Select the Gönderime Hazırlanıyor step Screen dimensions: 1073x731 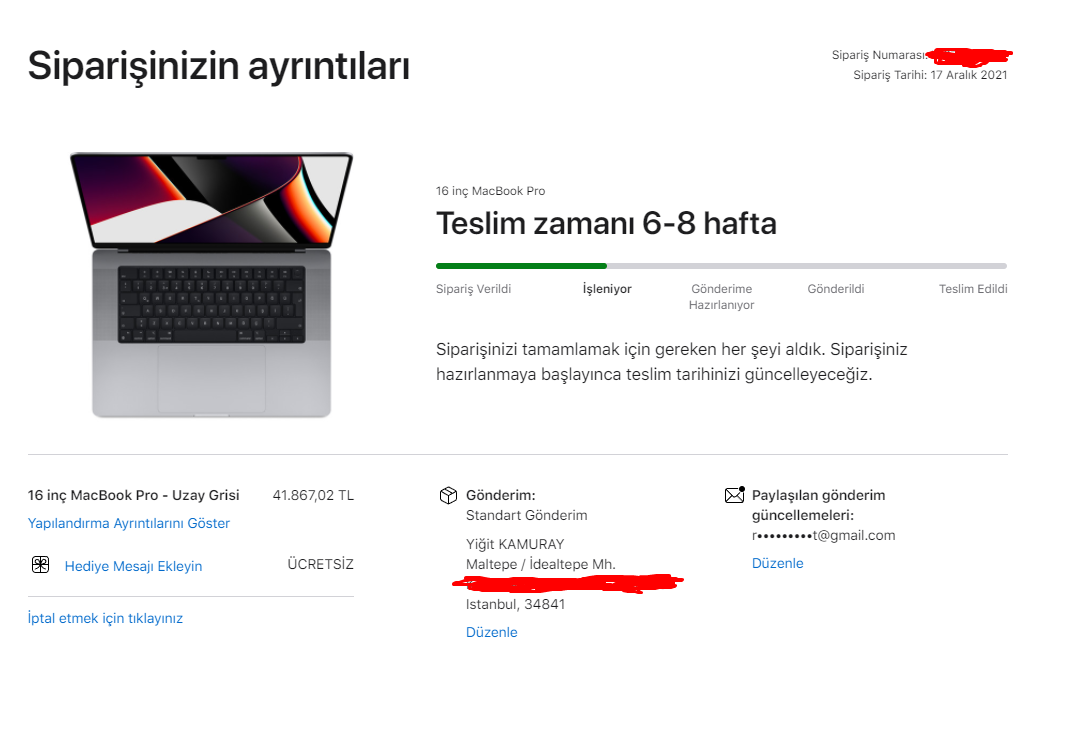coord(721,297)
